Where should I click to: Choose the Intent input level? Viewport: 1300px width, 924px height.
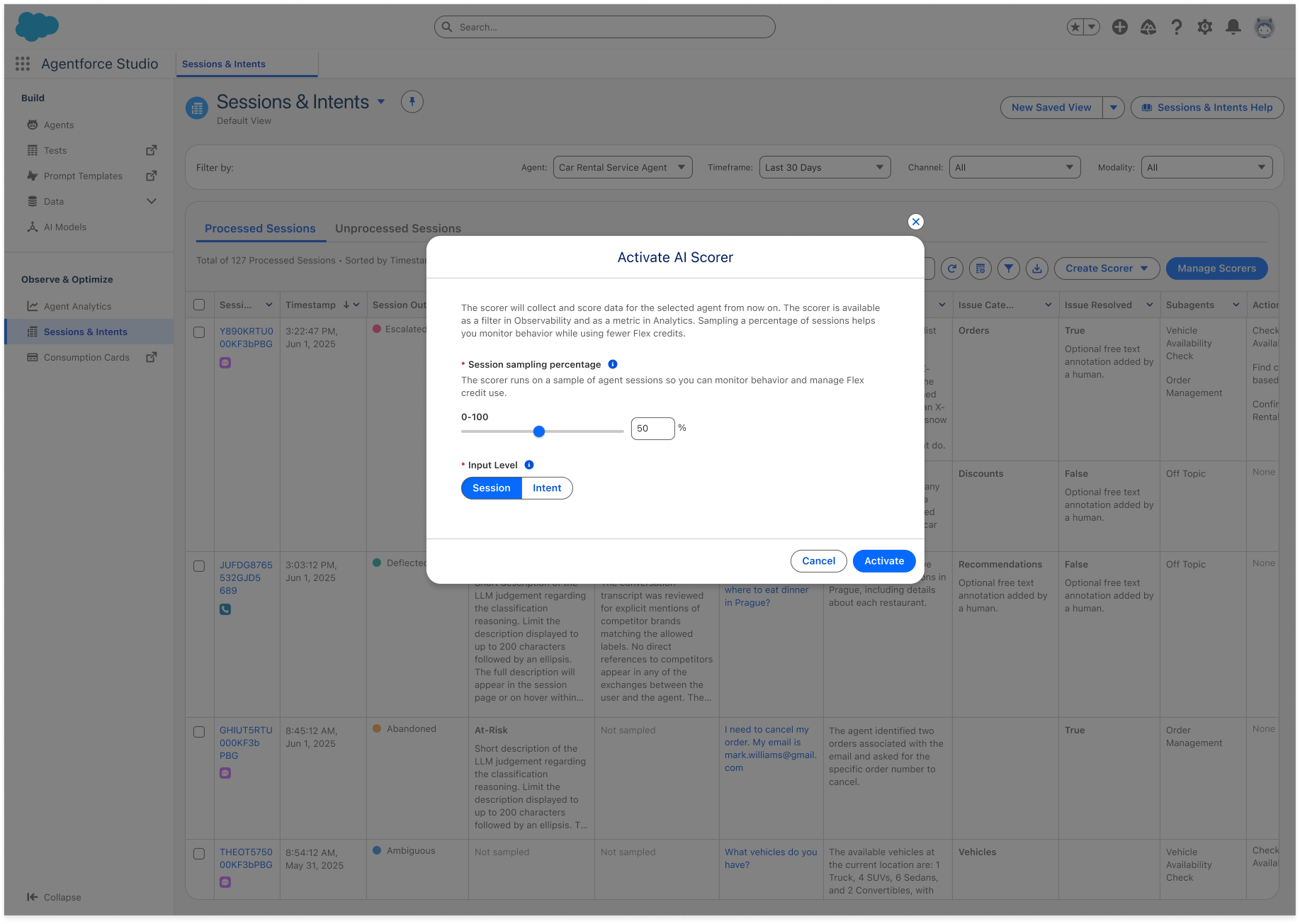(x=547, y=488)
